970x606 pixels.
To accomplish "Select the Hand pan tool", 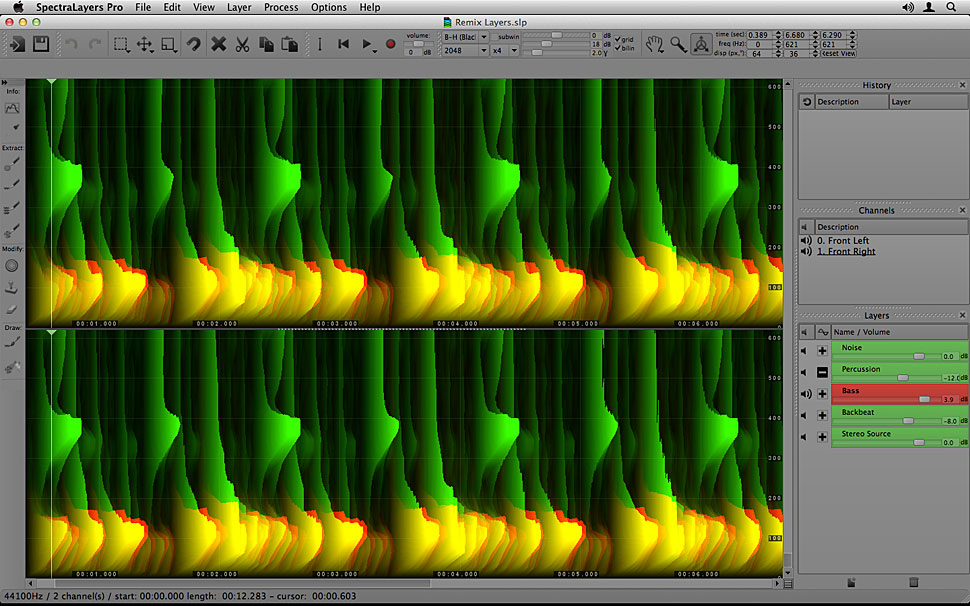I will point(655,43).
